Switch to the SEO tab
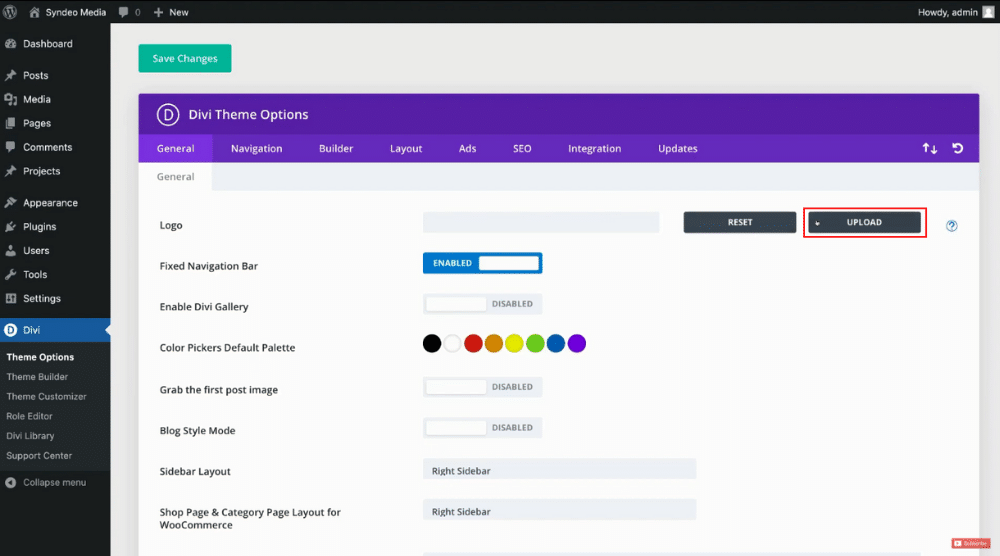The height and width of the screenshot is (556, 1000). 522,149
